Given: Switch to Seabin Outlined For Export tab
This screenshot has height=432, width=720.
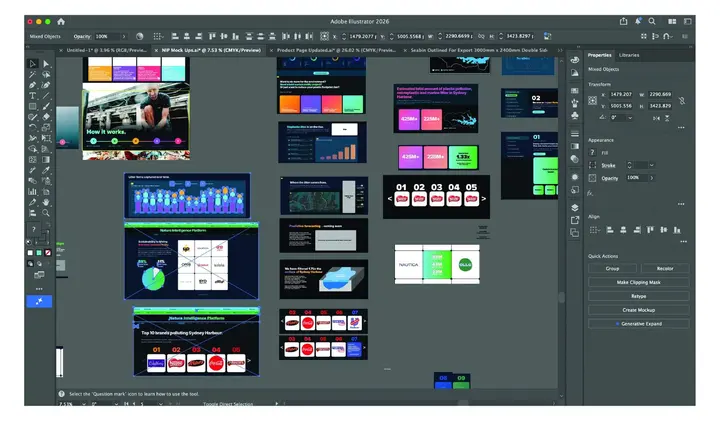Looking at the screenshot, I should (x=478, y=50).
